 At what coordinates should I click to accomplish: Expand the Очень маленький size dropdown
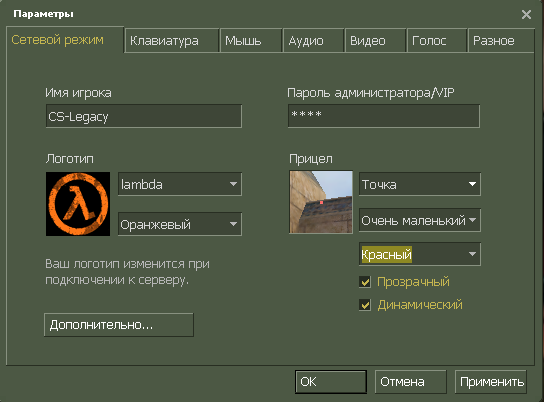(419, 220)
